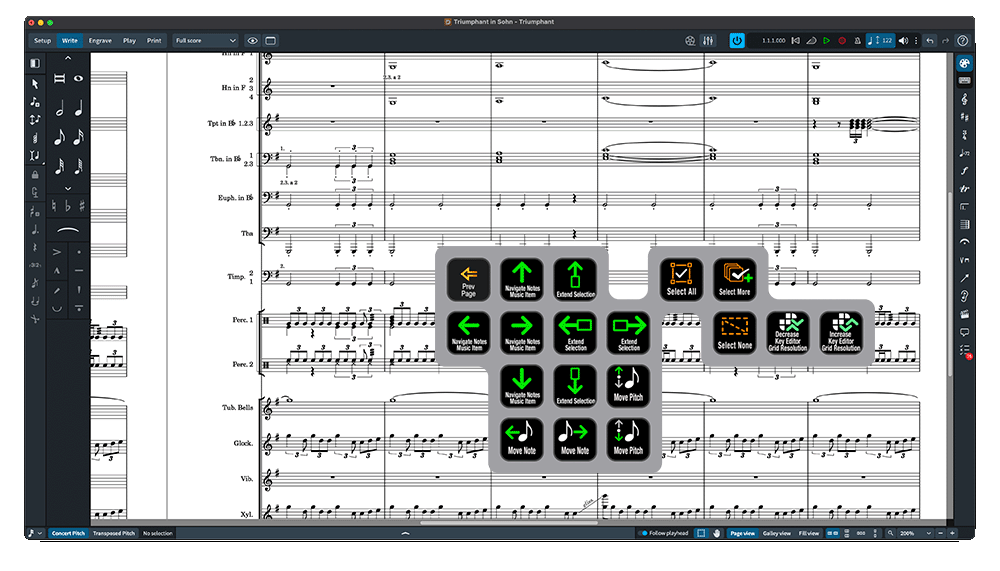The height and width of the screenshot is (571, 1000).
Task: Switch to Engrave mode
Action: click(100, 40)
